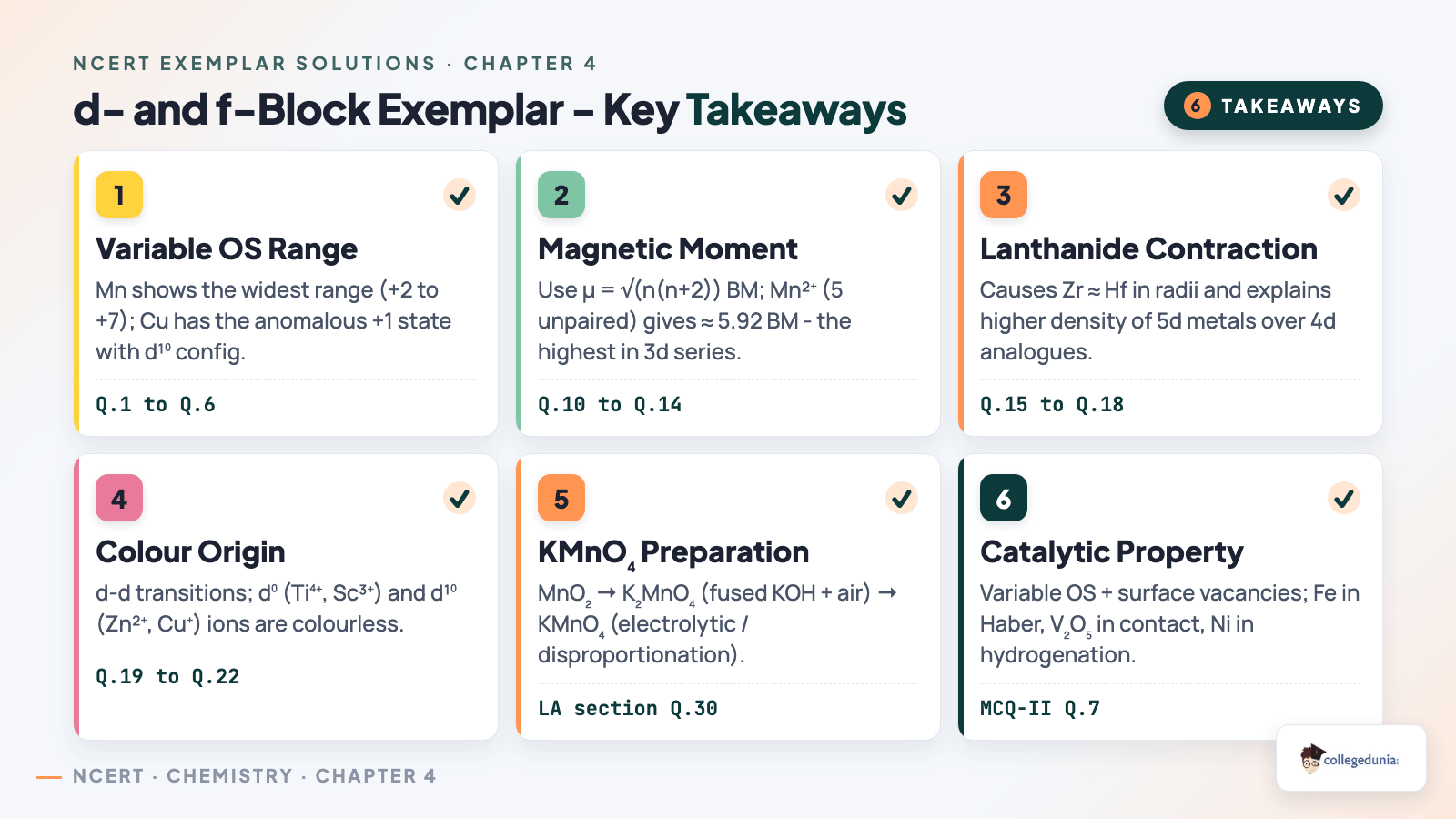Open the Q.1 to Q.6 reference
The height and width of the screenshot is (819, 1456).
(x=156, y=405)
